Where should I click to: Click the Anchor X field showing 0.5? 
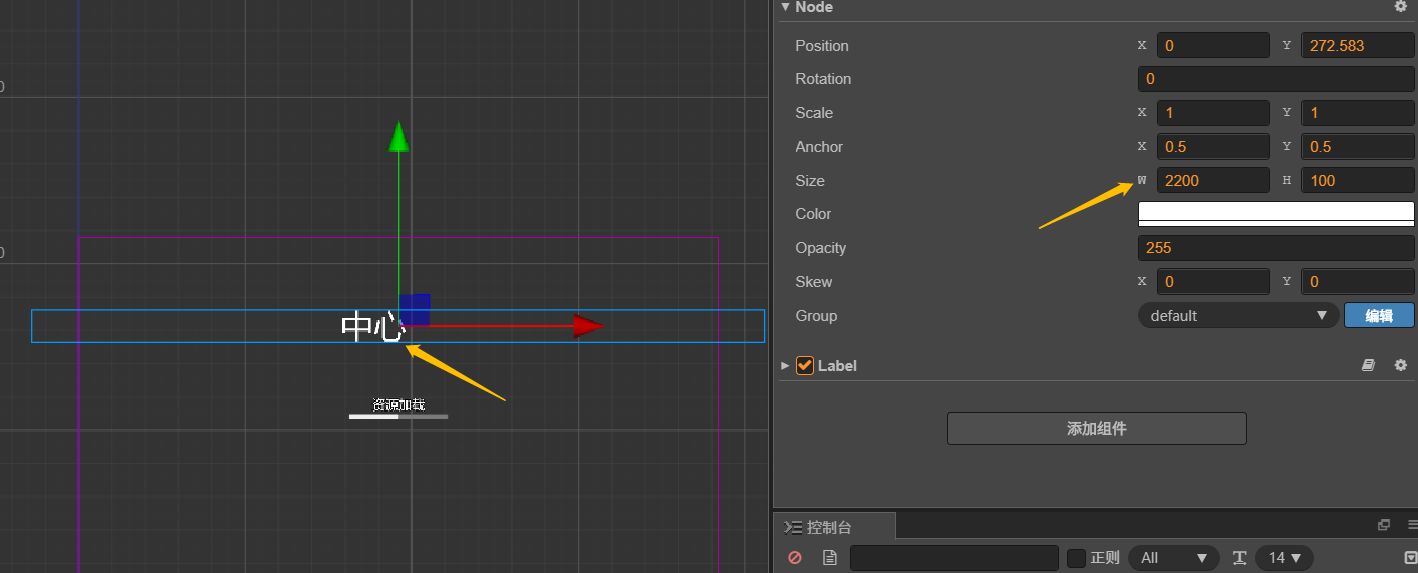1213,147
